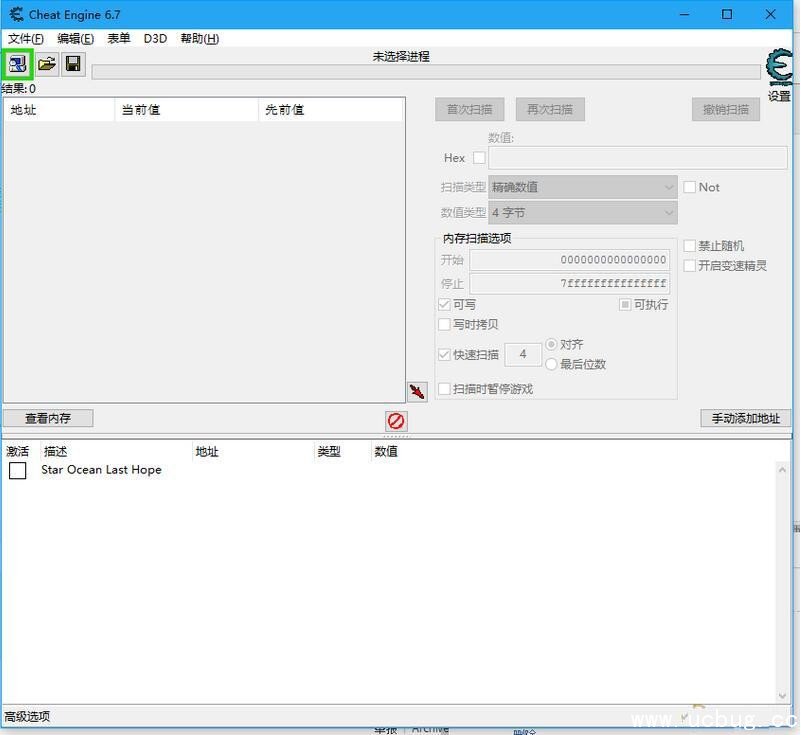Click the open process icon
Image resolution: width=801 pixels, height=735 pixels.
point(18,64)
